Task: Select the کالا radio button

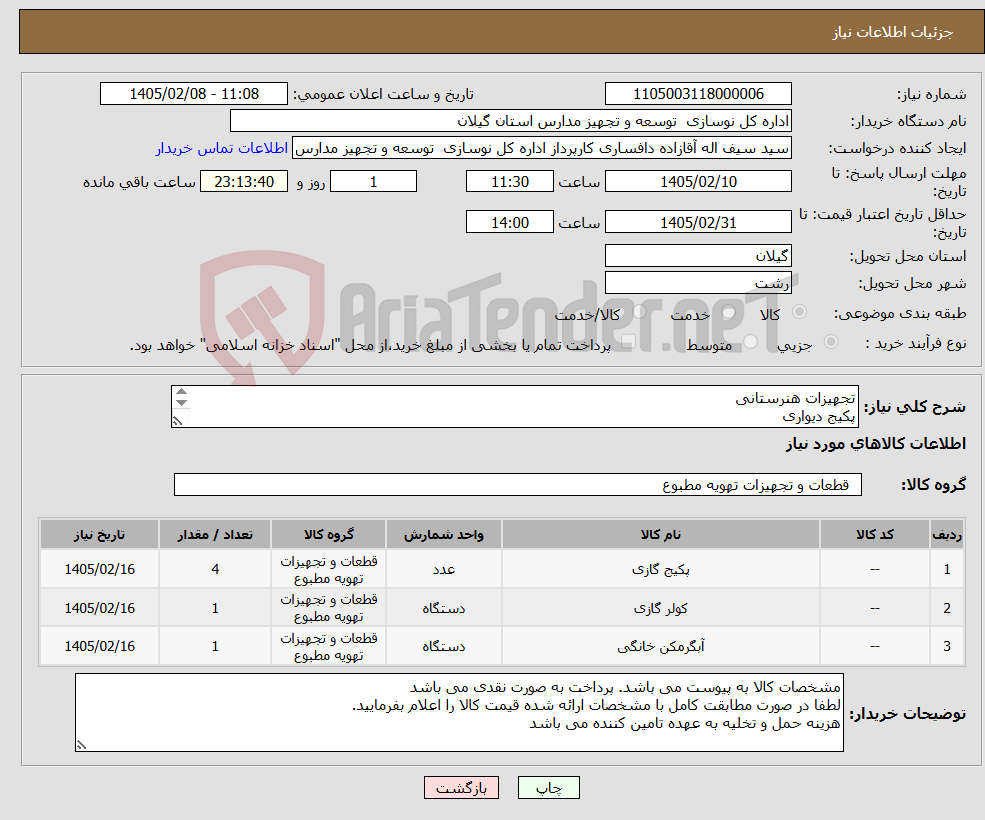Action: click(x=800, y=312)
